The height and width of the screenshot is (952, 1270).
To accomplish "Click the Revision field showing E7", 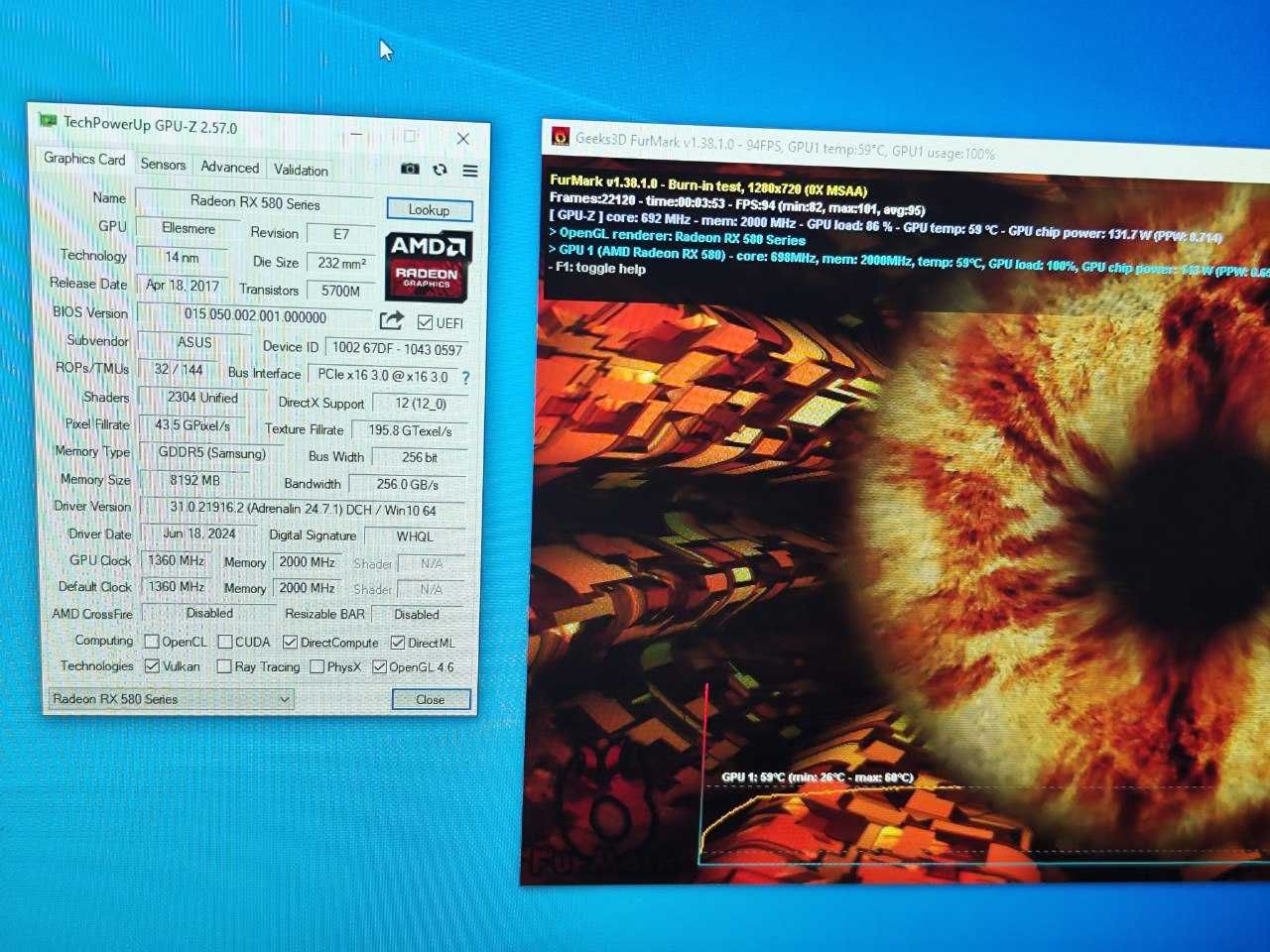I will (340, 234).
